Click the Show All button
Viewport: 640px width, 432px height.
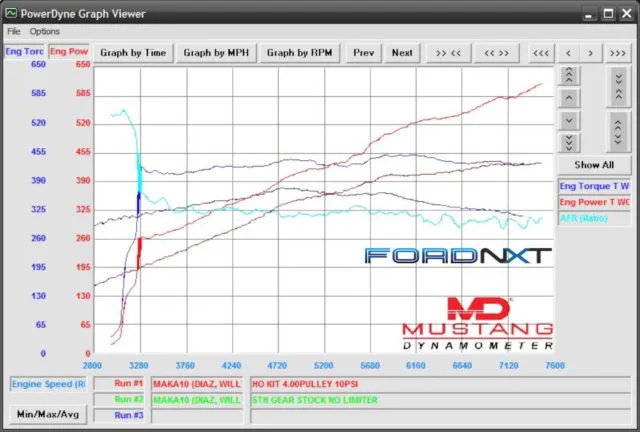pyautogui.click(x=594, y=165)
